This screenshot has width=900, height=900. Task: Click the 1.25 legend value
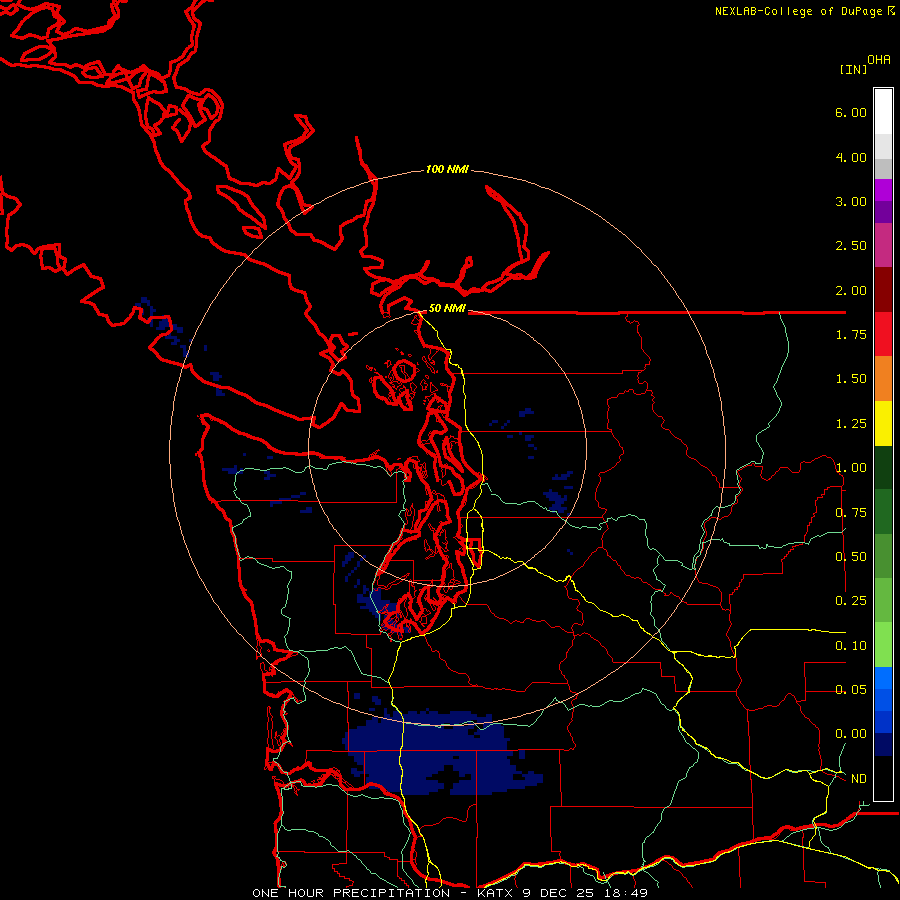point(851,424)
